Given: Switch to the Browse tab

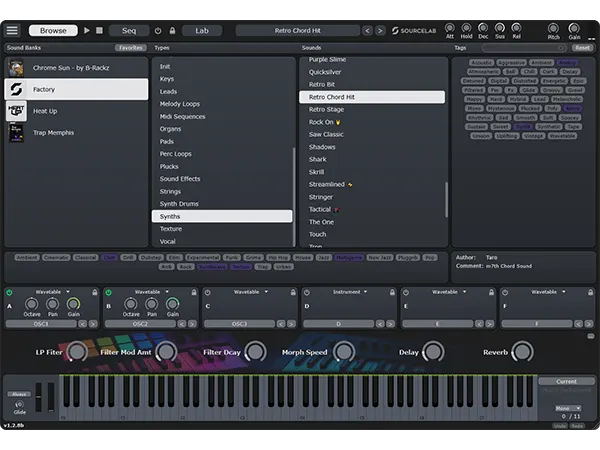Looking at the screenshot, I should pyautogui.click(x=53, y=31).
